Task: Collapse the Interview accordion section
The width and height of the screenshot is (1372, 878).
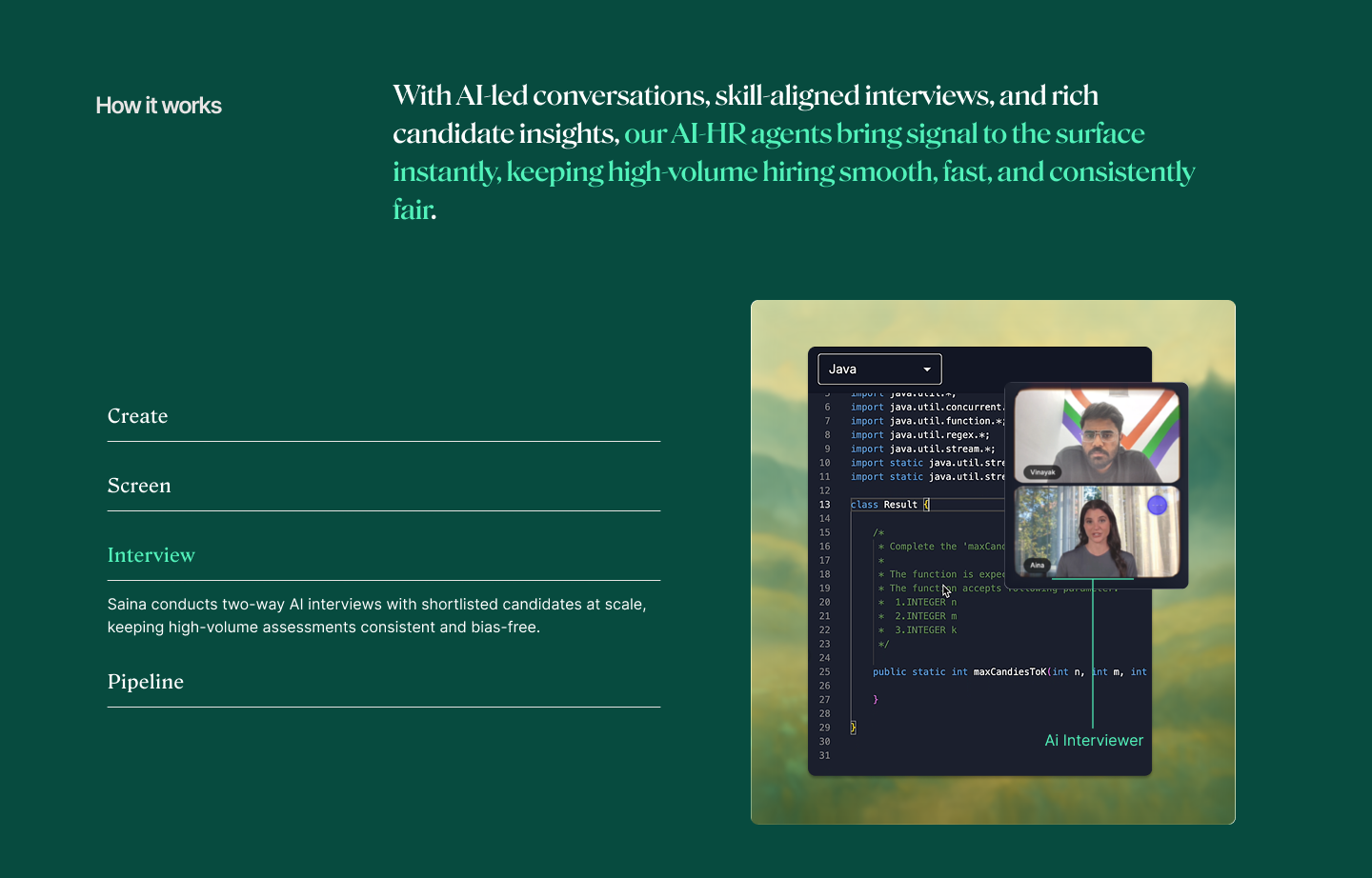Action: pyautogui.click(x=151, y=555)
